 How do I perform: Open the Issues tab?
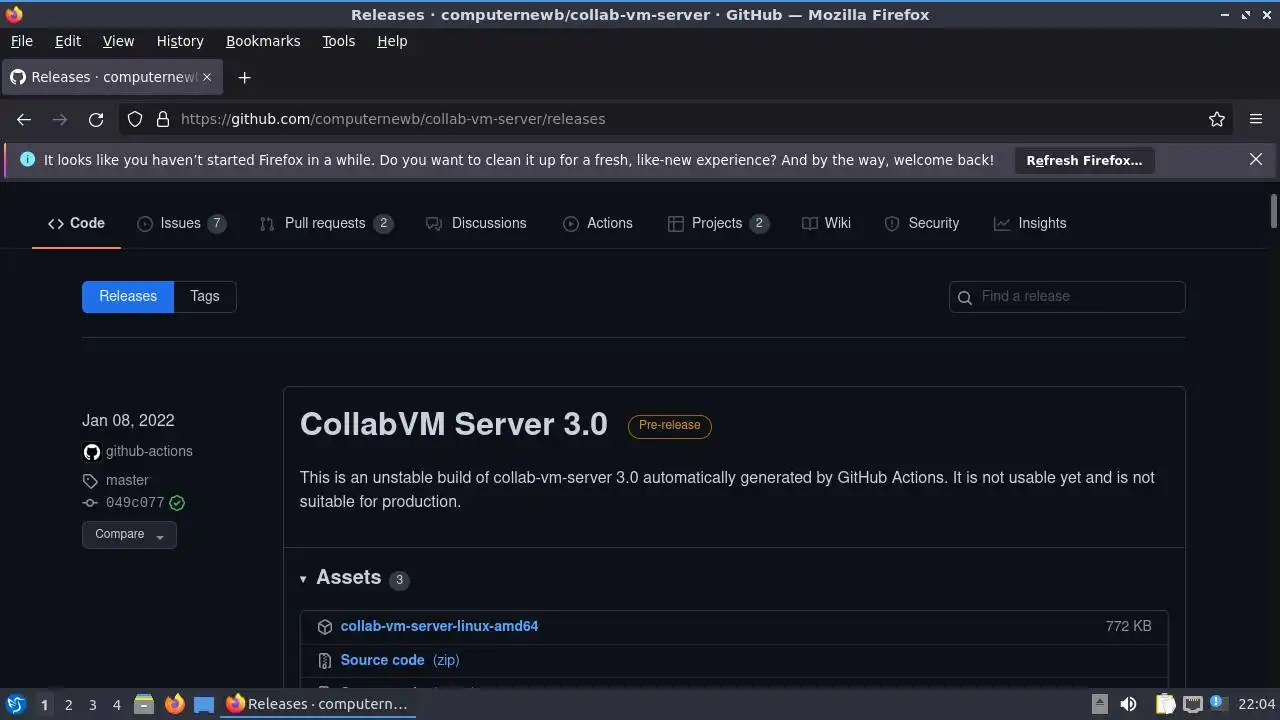coord(181,223)
